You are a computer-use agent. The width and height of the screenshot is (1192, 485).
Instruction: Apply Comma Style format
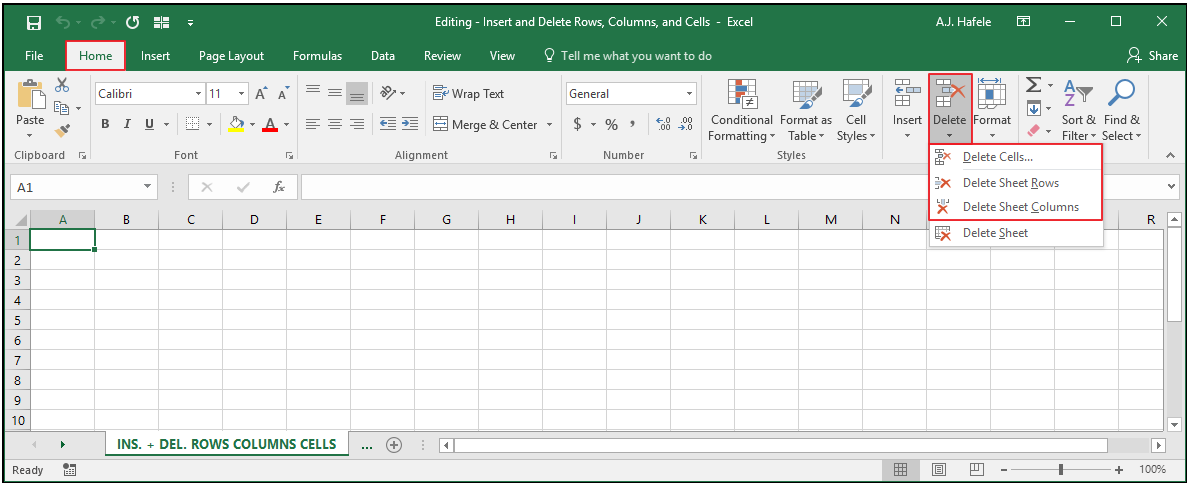pos(633,124)
